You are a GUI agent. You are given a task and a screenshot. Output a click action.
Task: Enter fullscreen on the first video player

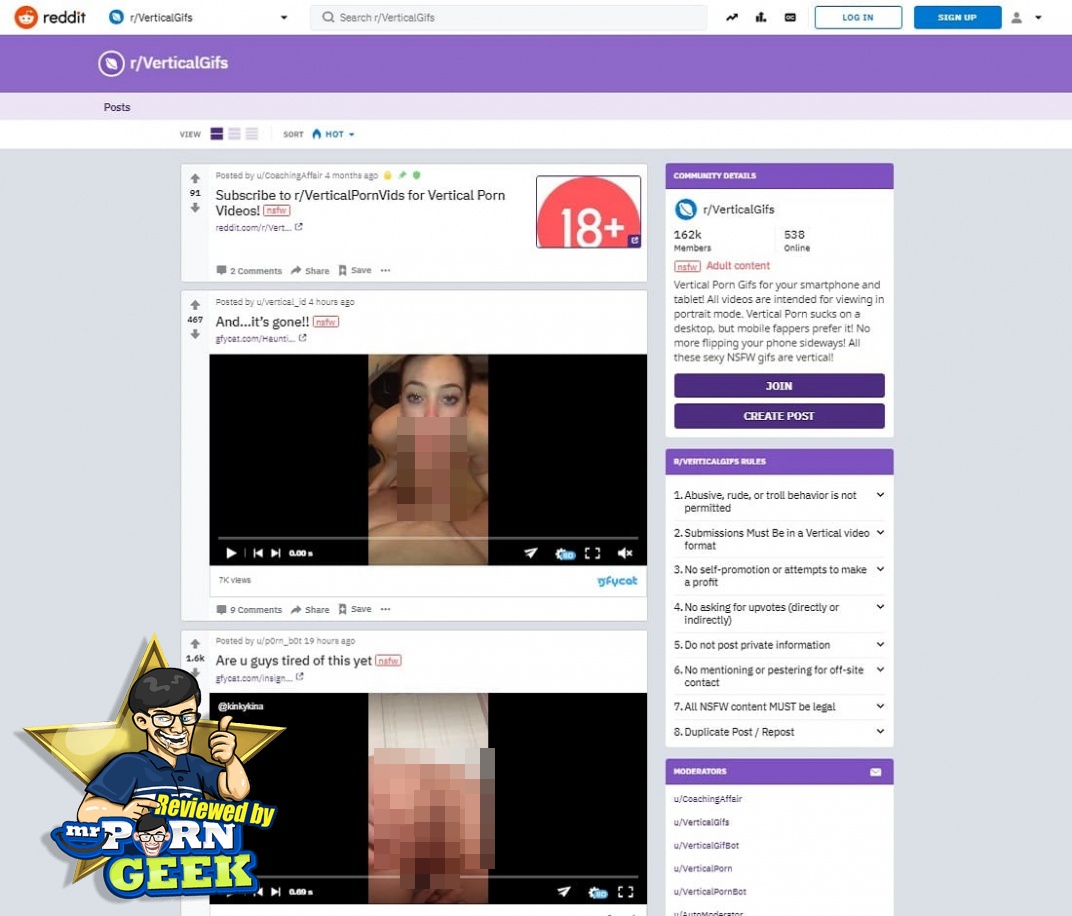pyautogui.click(x=592, y=553)
